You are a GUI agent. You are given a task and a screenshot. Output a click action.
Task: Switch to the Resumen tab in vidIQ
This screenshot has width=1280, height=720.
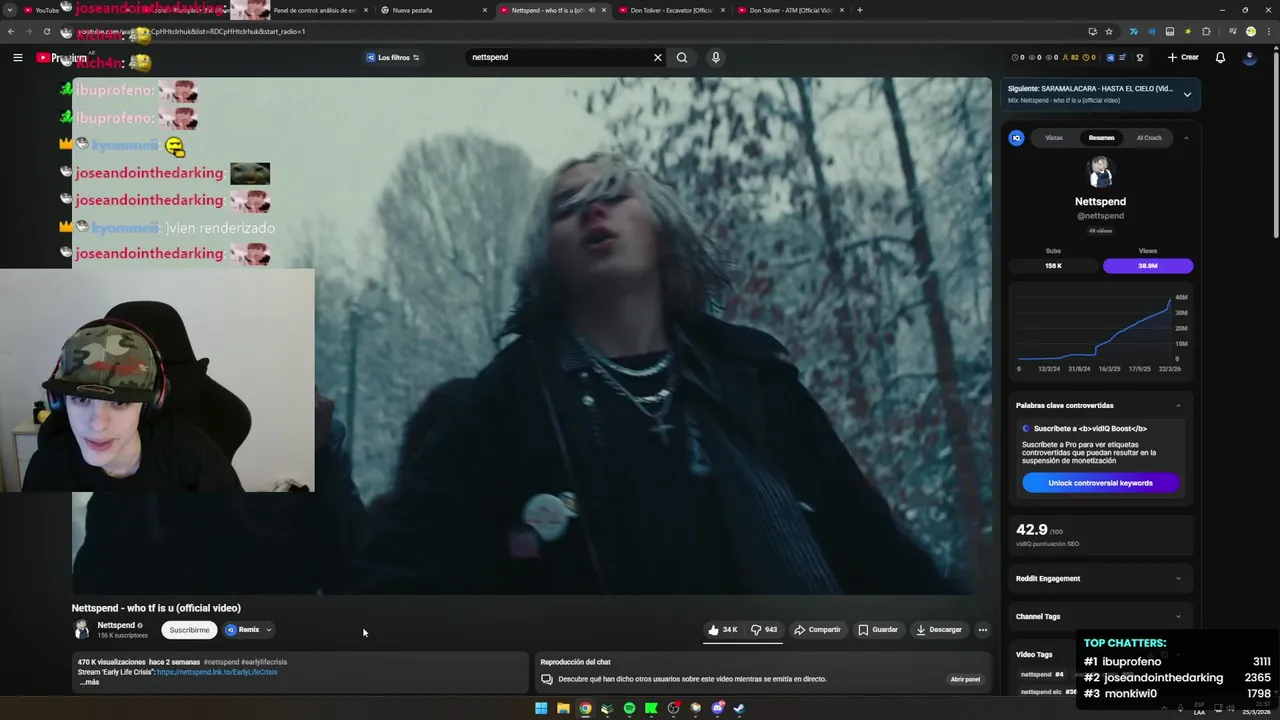(x=1101, y=138)
